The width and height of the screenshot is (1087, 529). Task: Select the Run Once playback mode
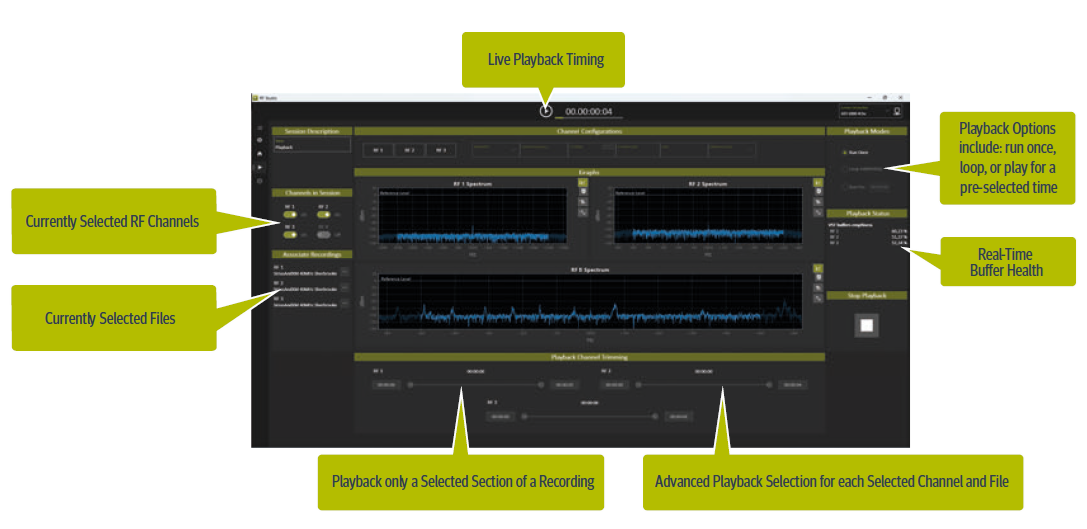coord(844,153)
